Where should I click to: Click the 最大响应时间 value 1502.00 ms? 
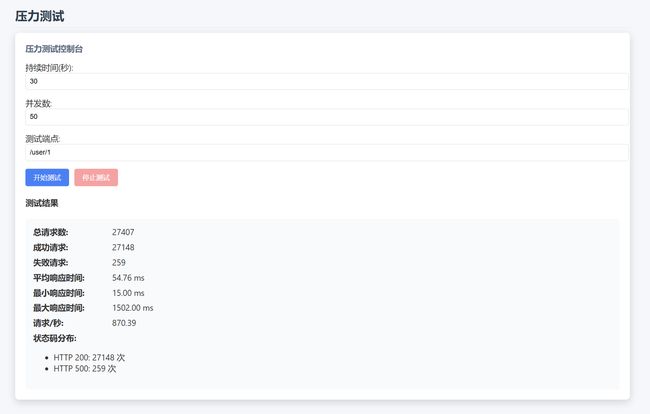point(133,308)
